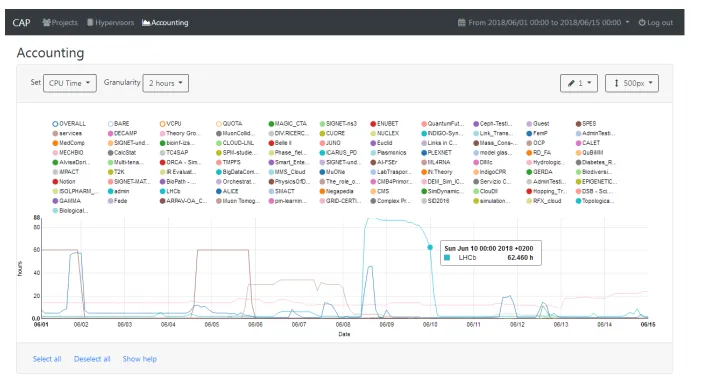
Task: Click the admin teal legend marker
Action: (x=110, y=191)
